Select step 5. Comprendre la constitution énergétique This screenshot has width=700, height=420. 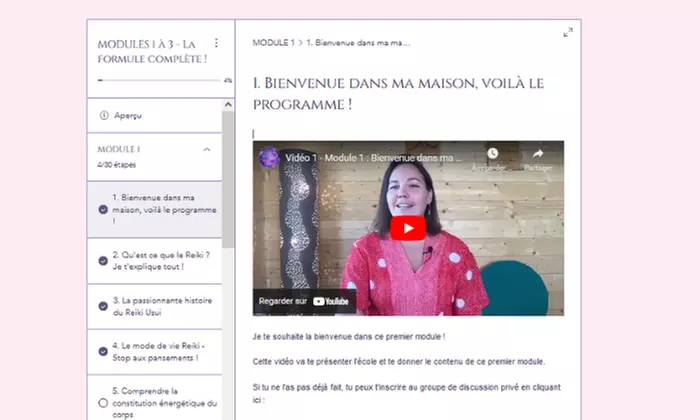click(154, 398)
